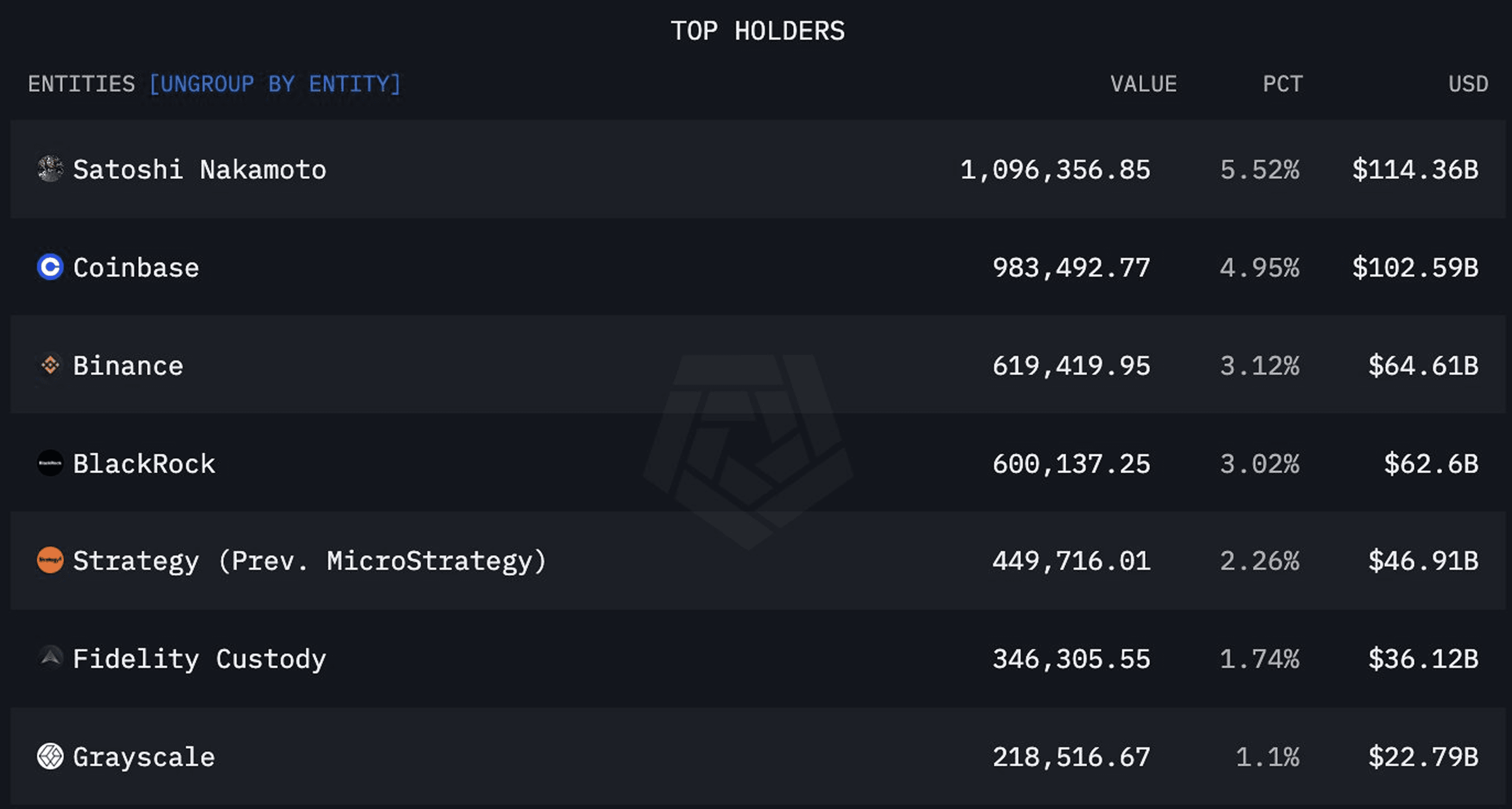Sort by the PCT column header
The image size is (1512, 809).
pos(1283,84)
